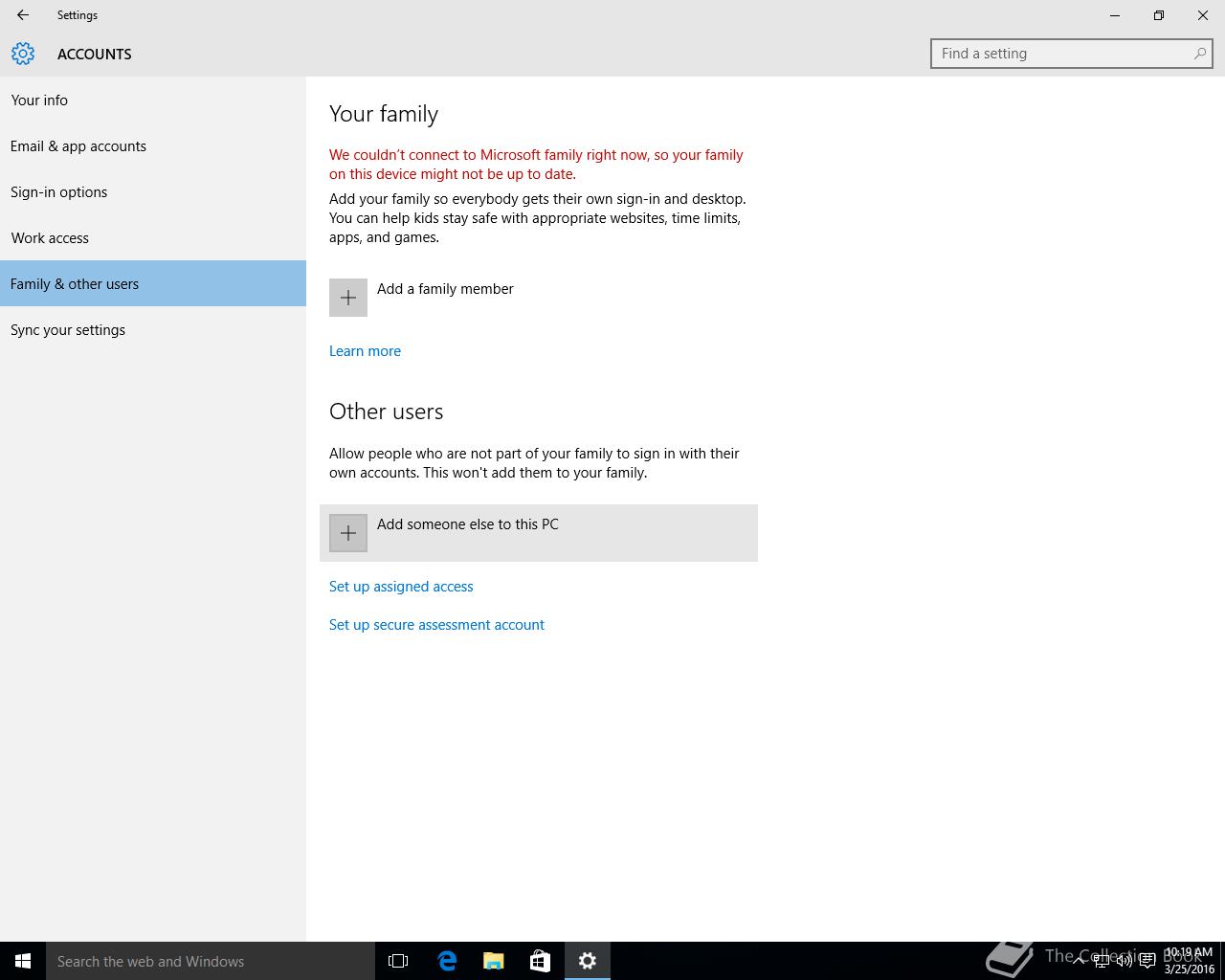1225x980 pixels.
Task: Click the network icon in system tray
Action: click(x=1102, y=961)
